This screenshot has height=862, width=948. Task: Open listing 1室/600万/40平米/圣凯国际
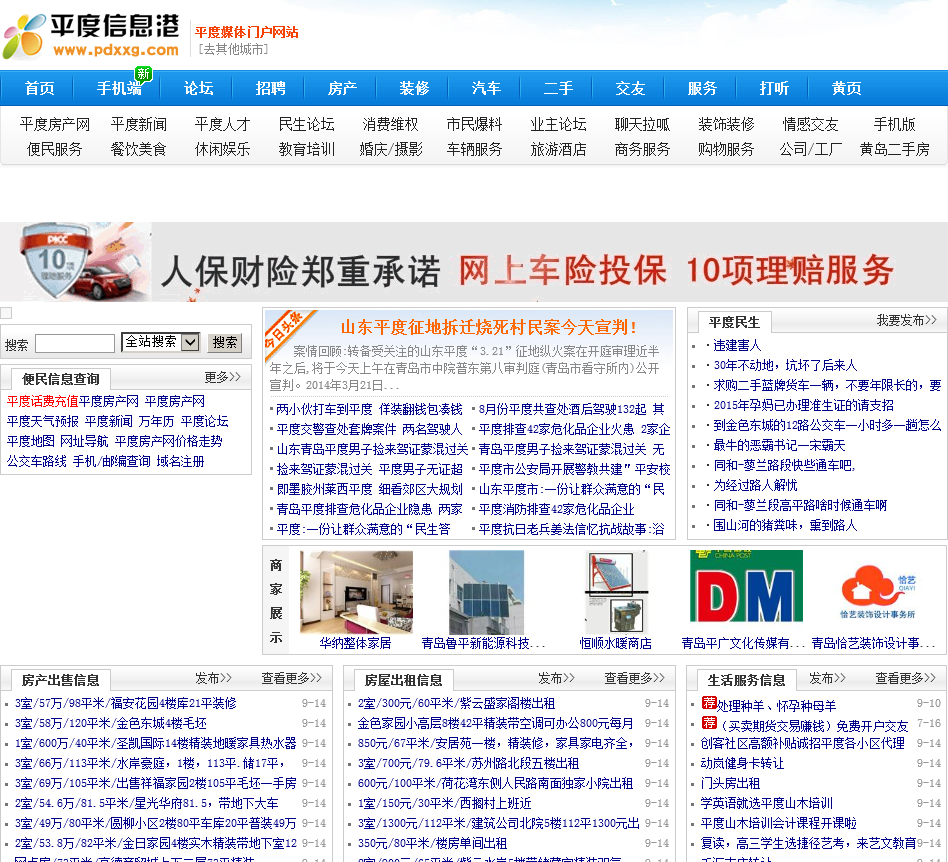[156, 743]
